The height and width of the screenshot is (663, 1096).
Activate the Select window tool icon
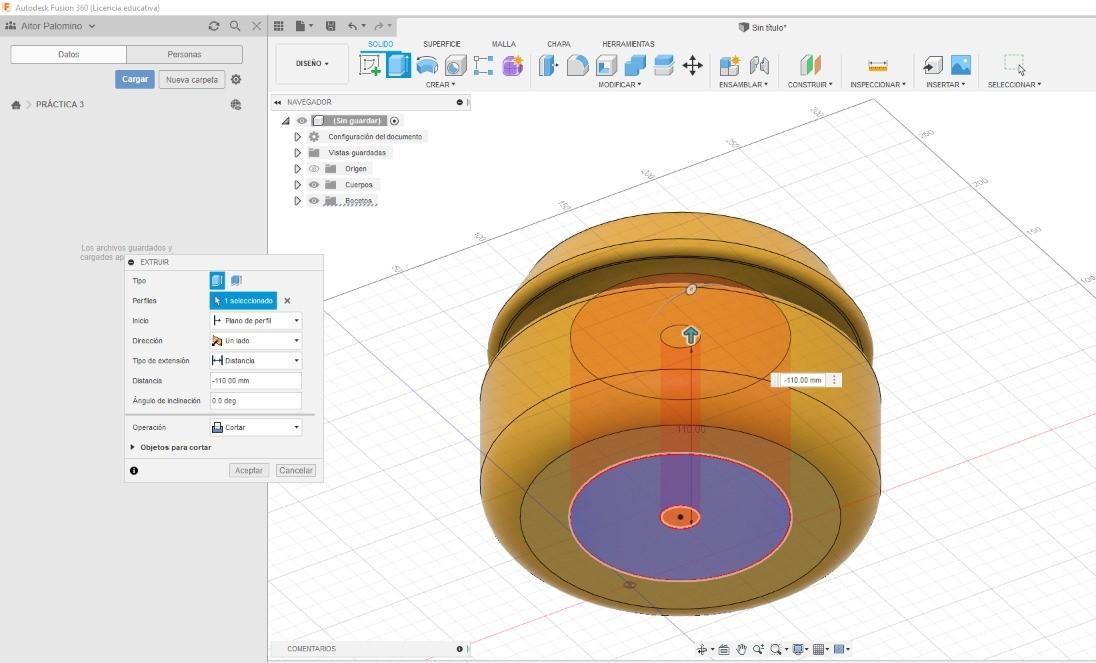(1015, 64)
